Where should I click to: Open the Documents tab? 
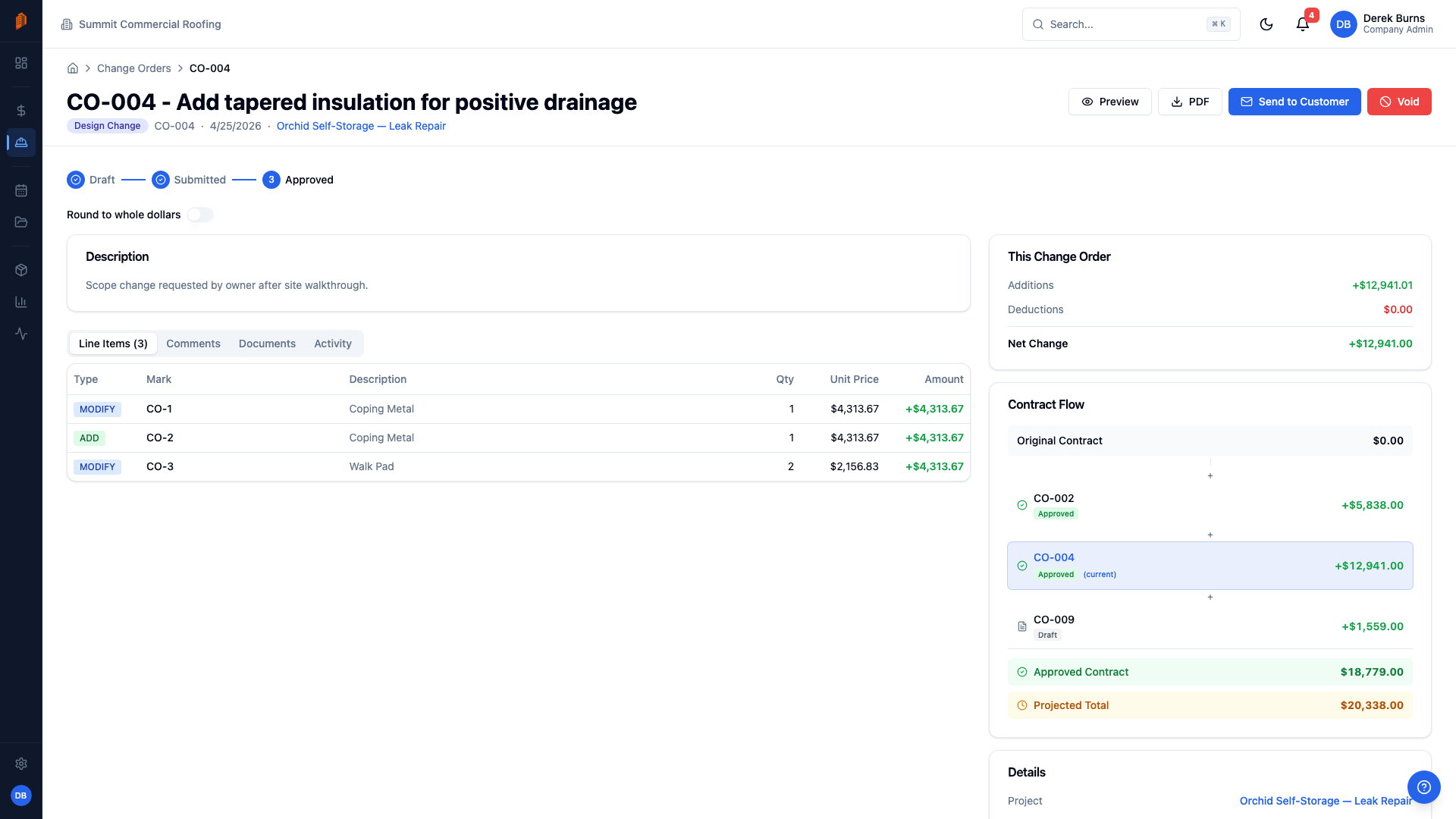click(x=267, y=344)
